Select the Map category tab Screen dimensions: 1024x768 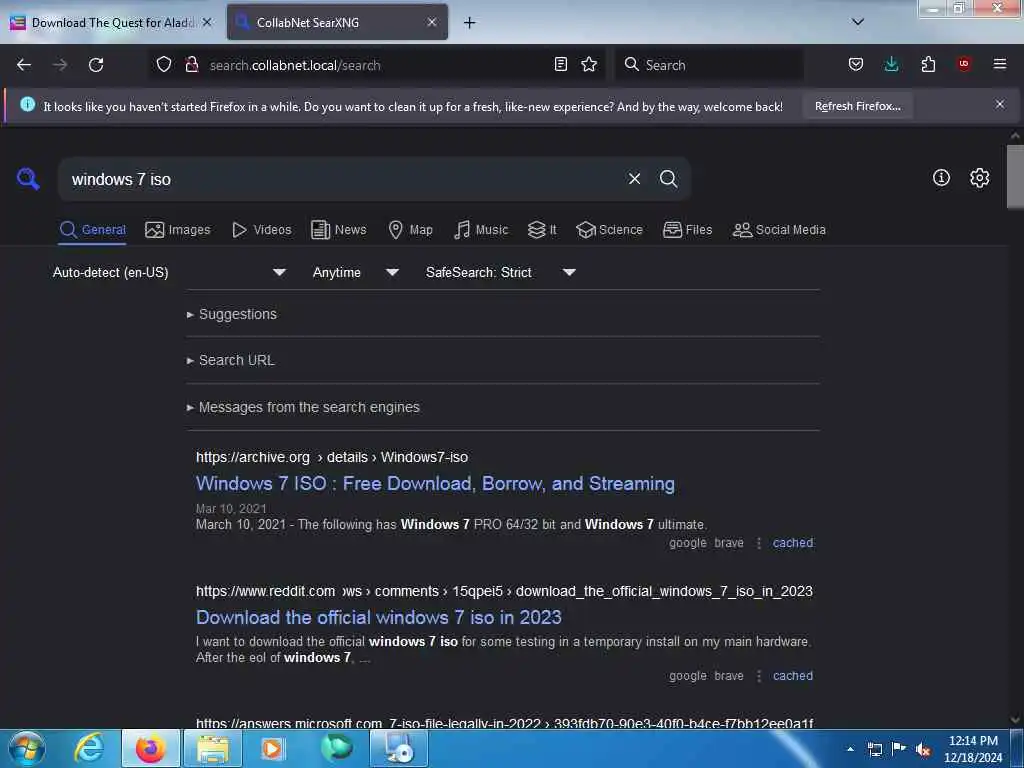411,230
